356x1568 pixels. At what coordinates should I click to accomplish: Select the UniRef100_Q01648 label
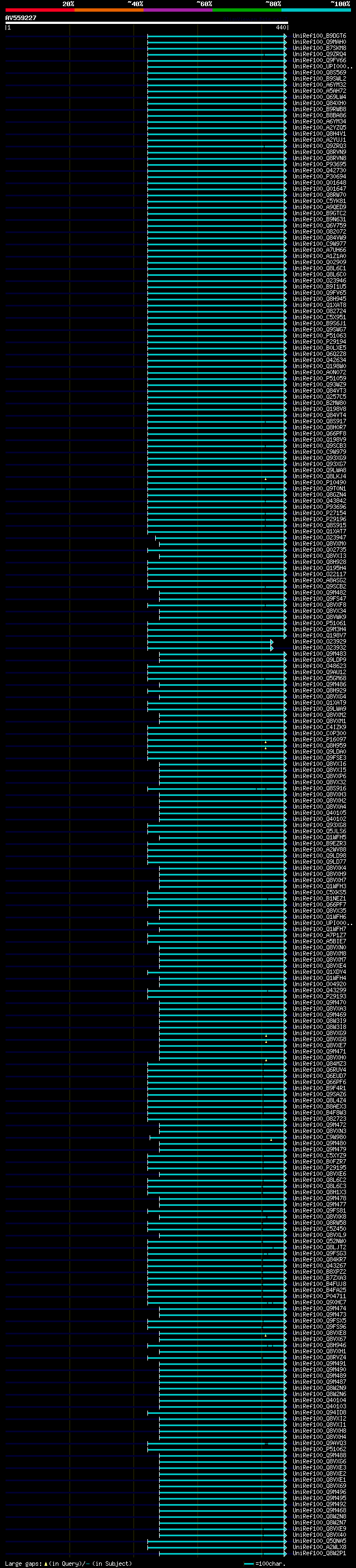pos(319,182)
